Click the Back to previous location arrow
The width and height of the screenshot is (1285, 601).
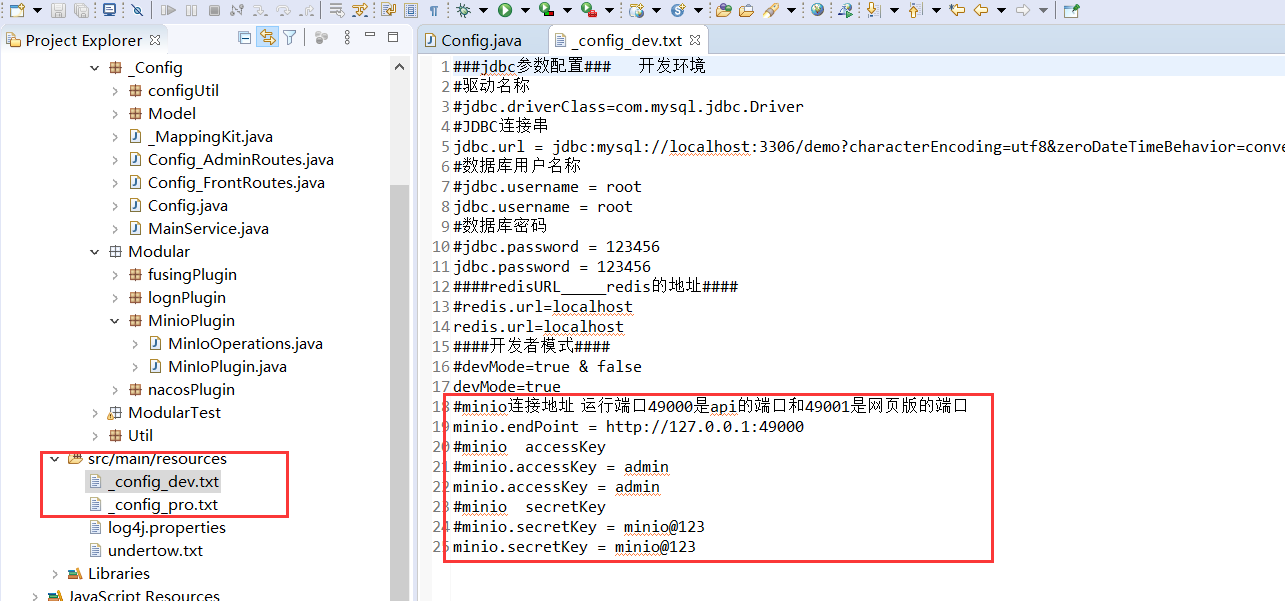coord(980,11)
